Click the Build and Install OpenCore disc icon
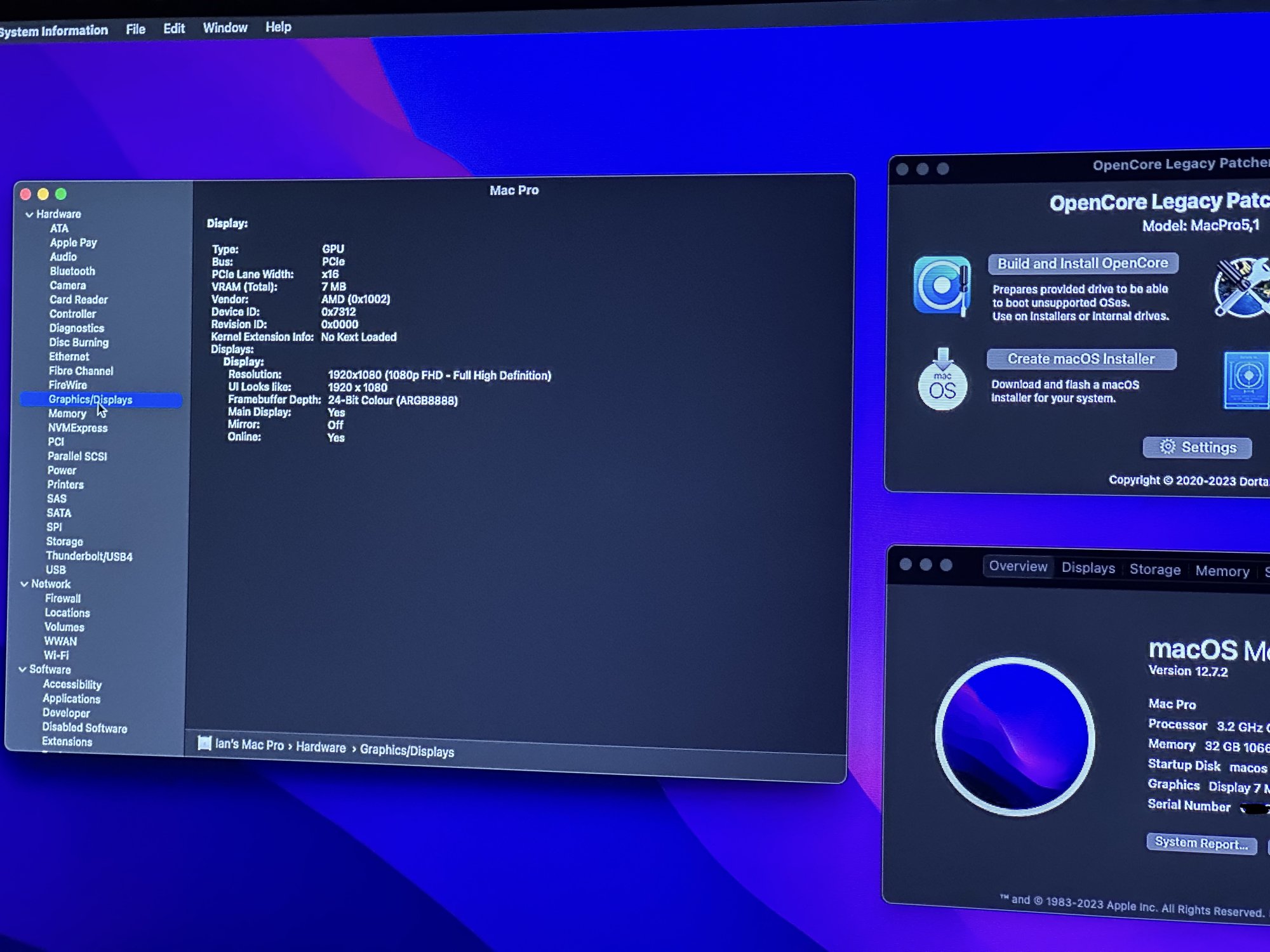 tap(942, 285)
